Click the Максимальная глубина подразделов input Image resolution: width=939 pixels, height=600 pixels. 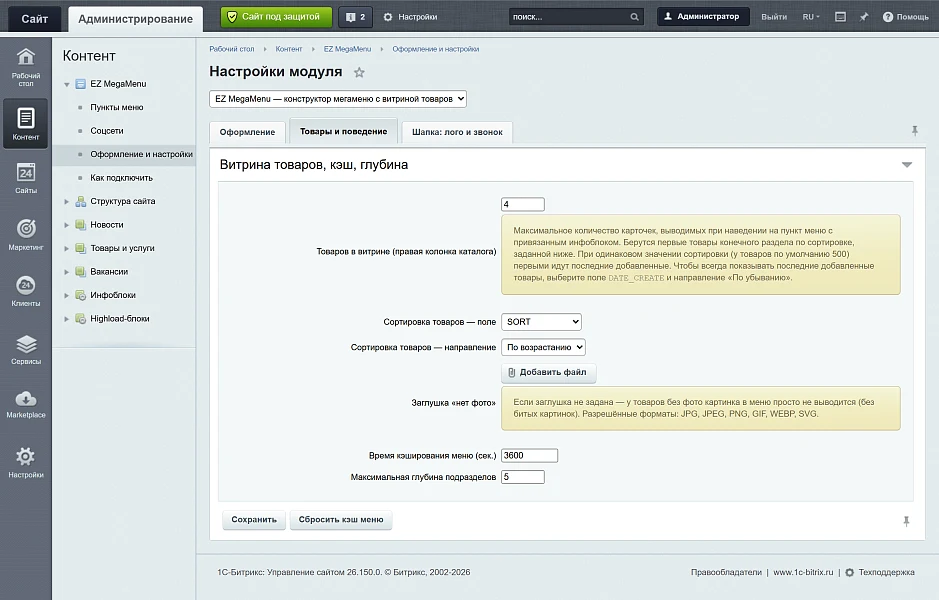click(523, 477)
